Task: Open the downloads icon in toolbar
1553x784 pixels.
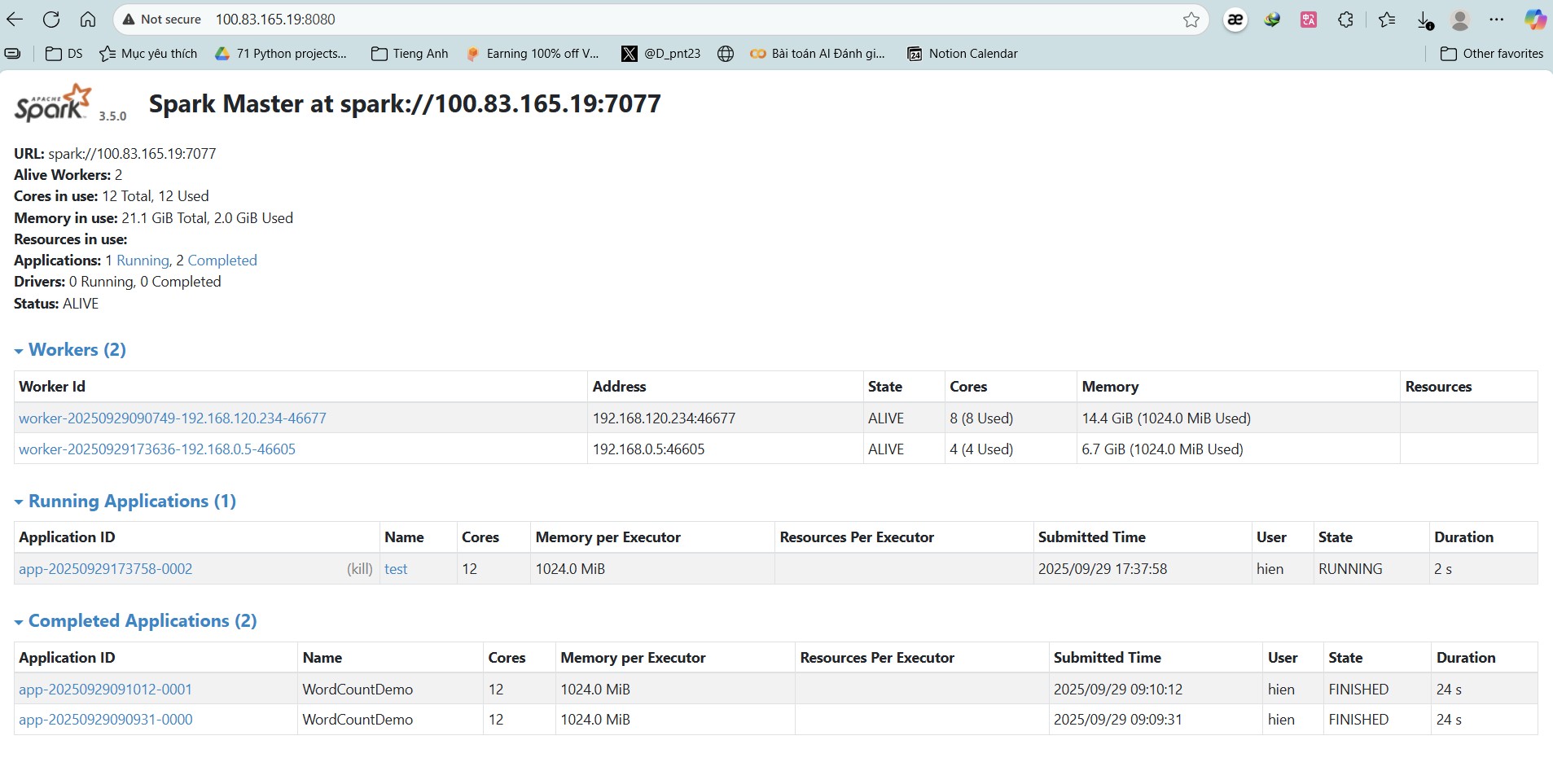Action: pyautogui.click(x=1424, y=20)
